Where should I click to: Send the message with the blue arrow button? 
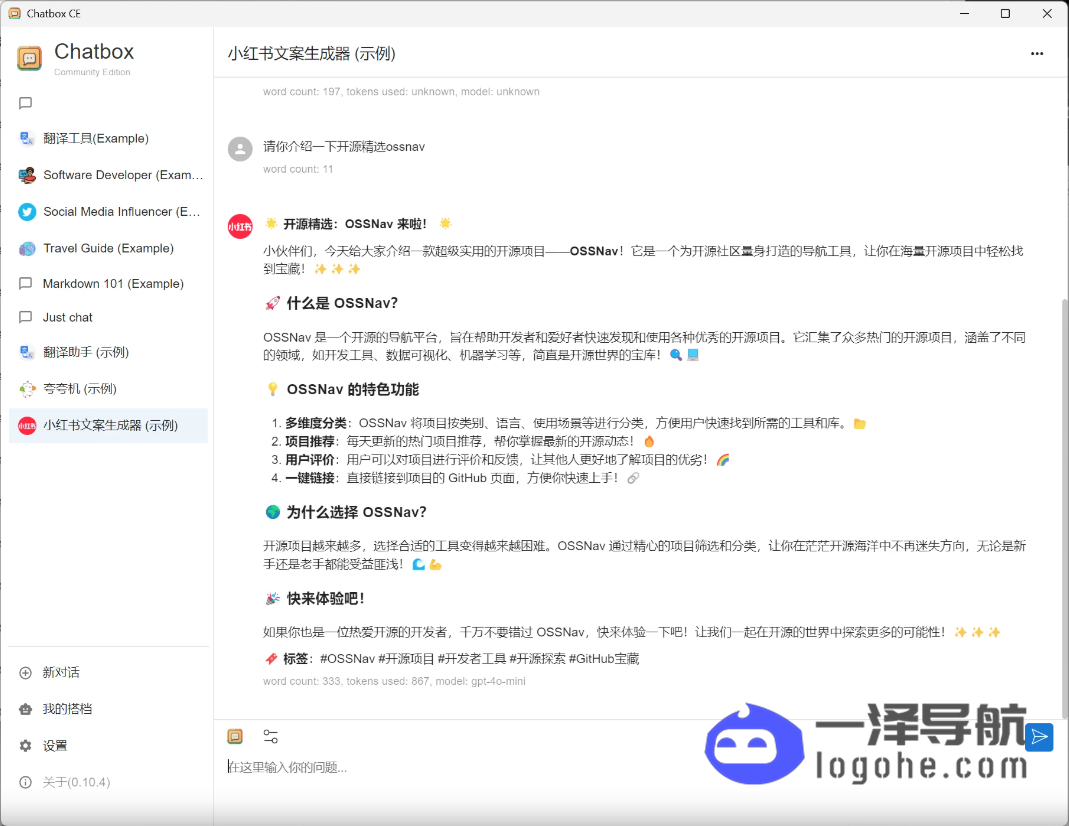(x=1039, y=737)
